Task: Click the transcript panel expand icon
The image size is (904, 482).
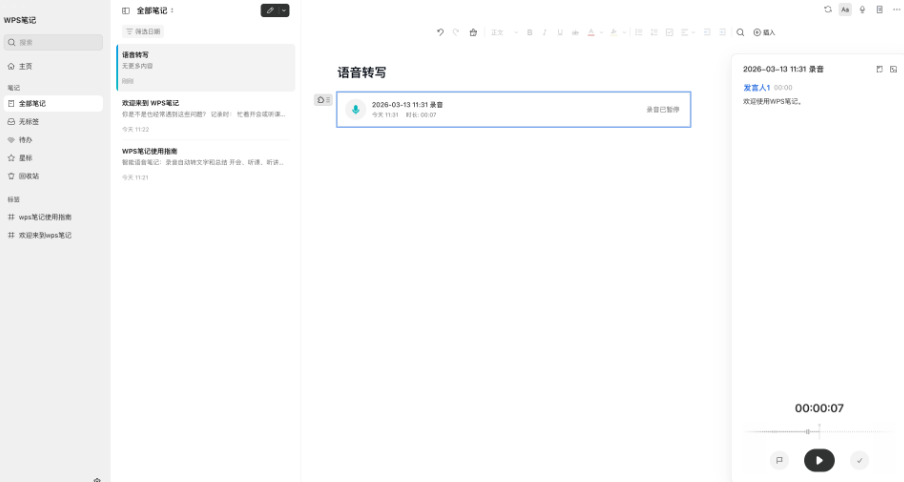Action: (893, 69)
